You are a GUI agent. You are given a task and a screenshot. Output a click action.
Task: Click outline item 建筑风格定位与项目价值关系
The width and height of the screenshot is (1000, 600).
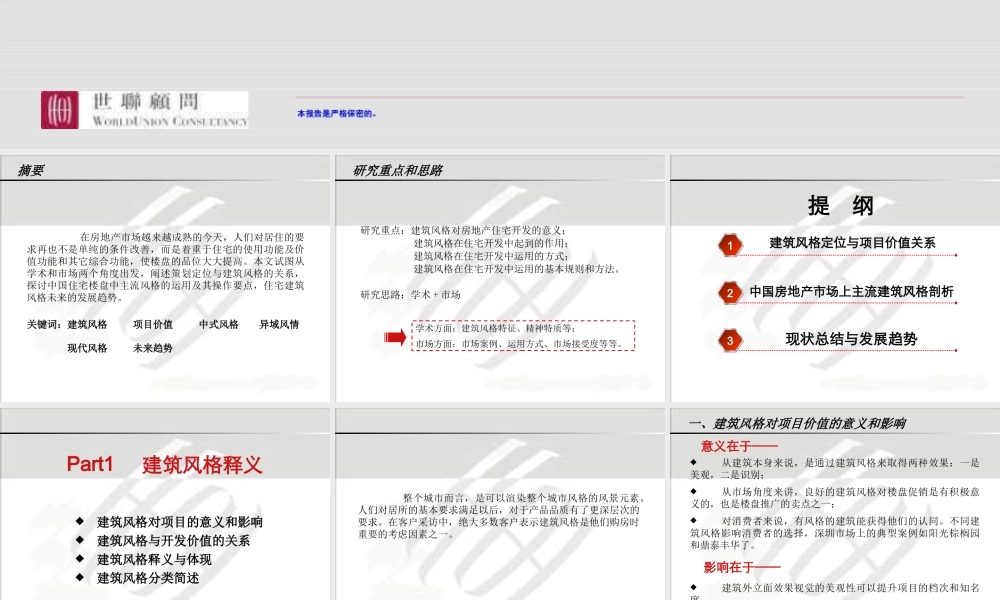tap(852, 243)
